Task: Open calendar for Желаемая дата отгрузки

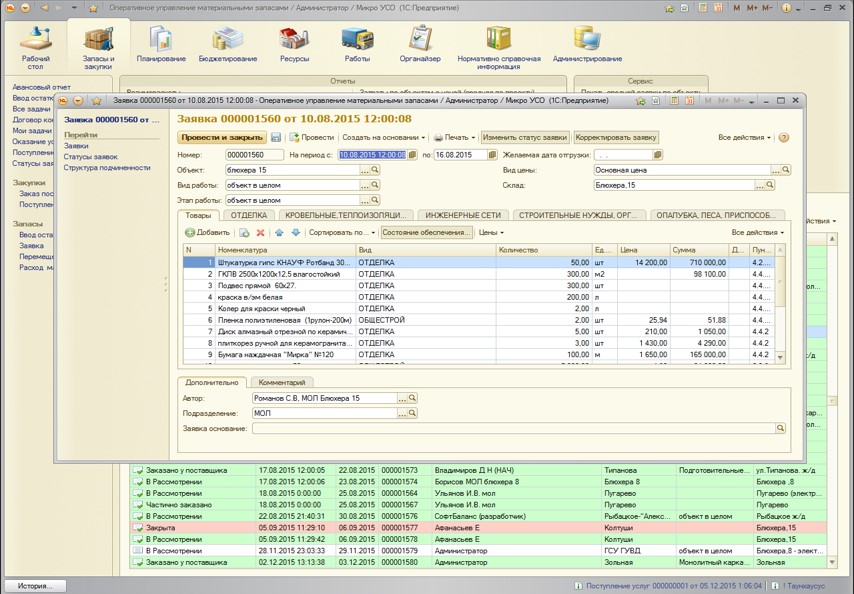Action: [657, 155]
